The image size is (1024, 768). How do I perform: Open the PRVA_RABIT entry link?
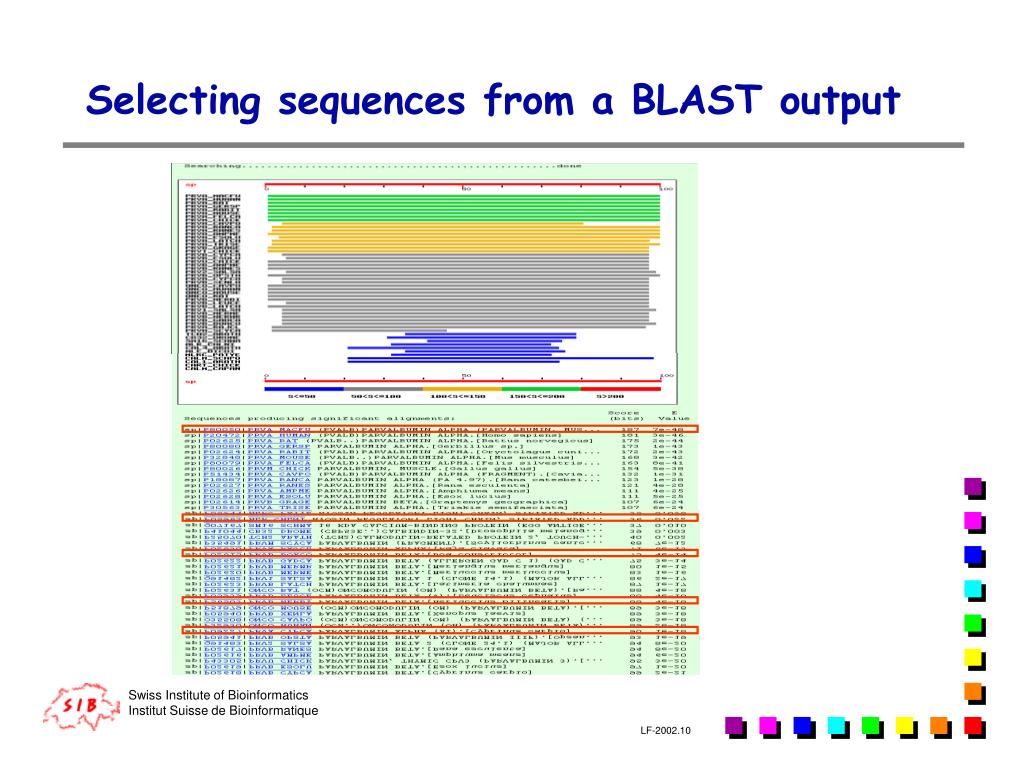pyautogui.click(x=279, y=452)
